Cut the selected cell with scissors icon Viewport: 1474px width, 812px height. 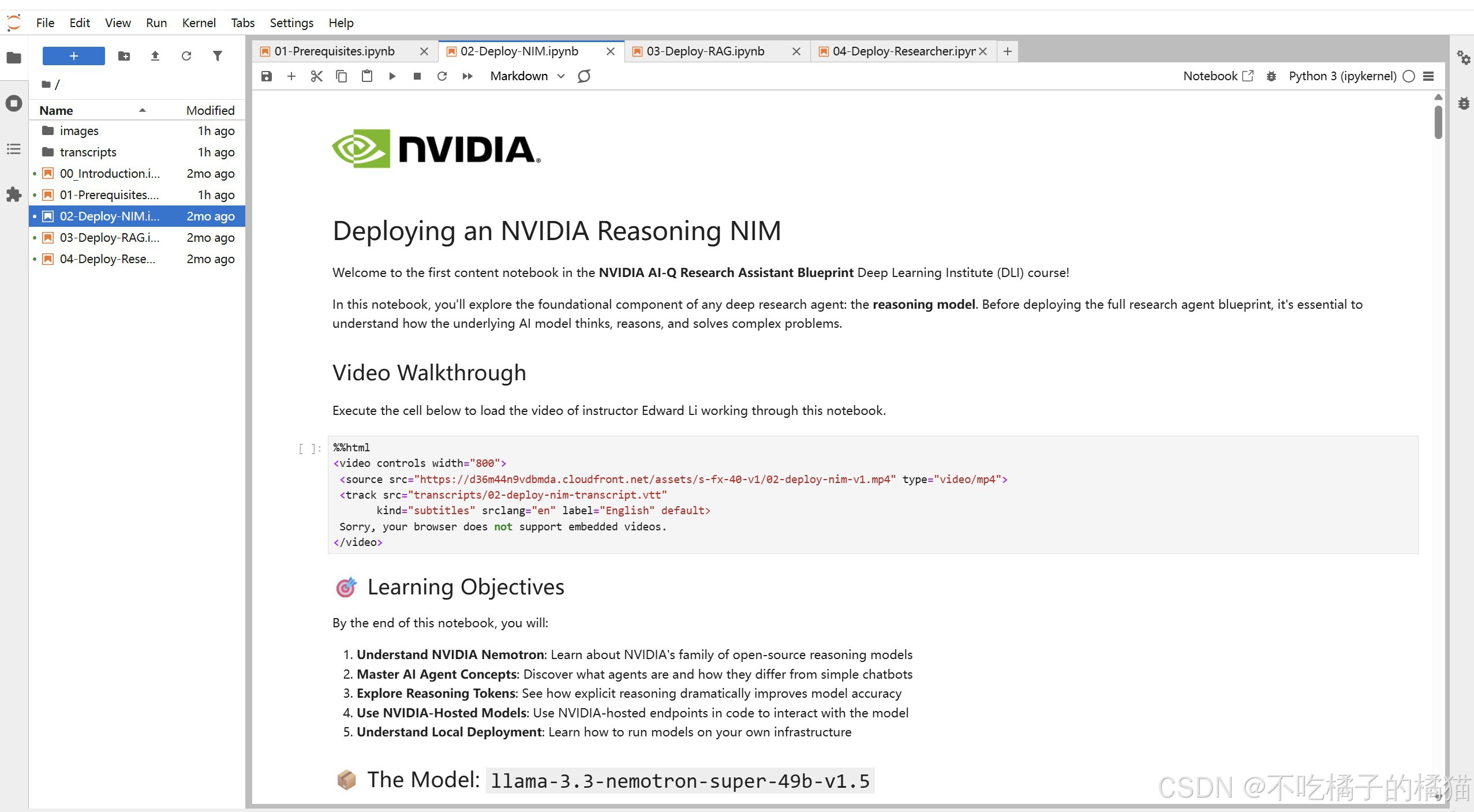(x=316, y=76)
